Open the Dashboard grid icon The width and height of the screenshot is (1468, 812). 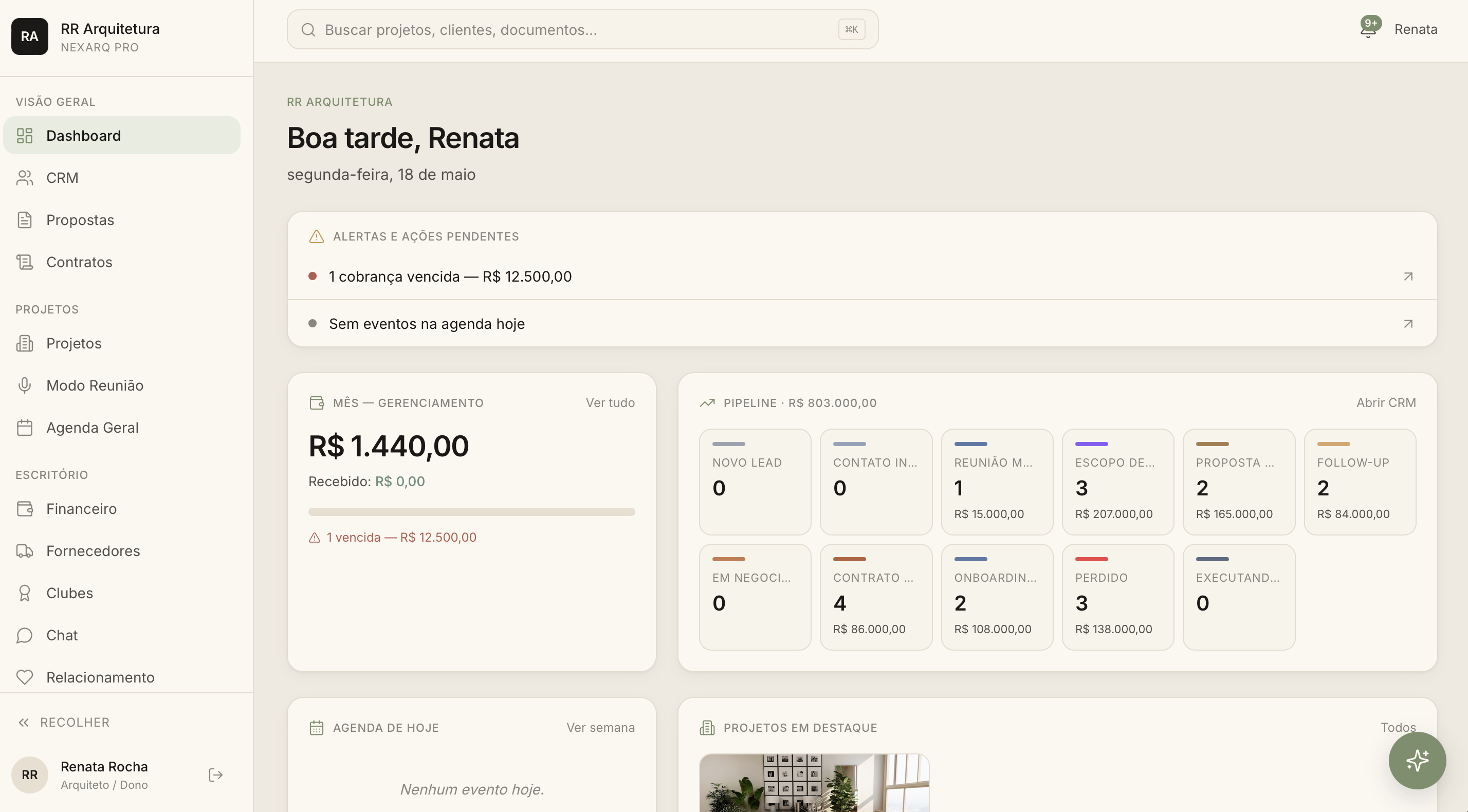[25, 136]
